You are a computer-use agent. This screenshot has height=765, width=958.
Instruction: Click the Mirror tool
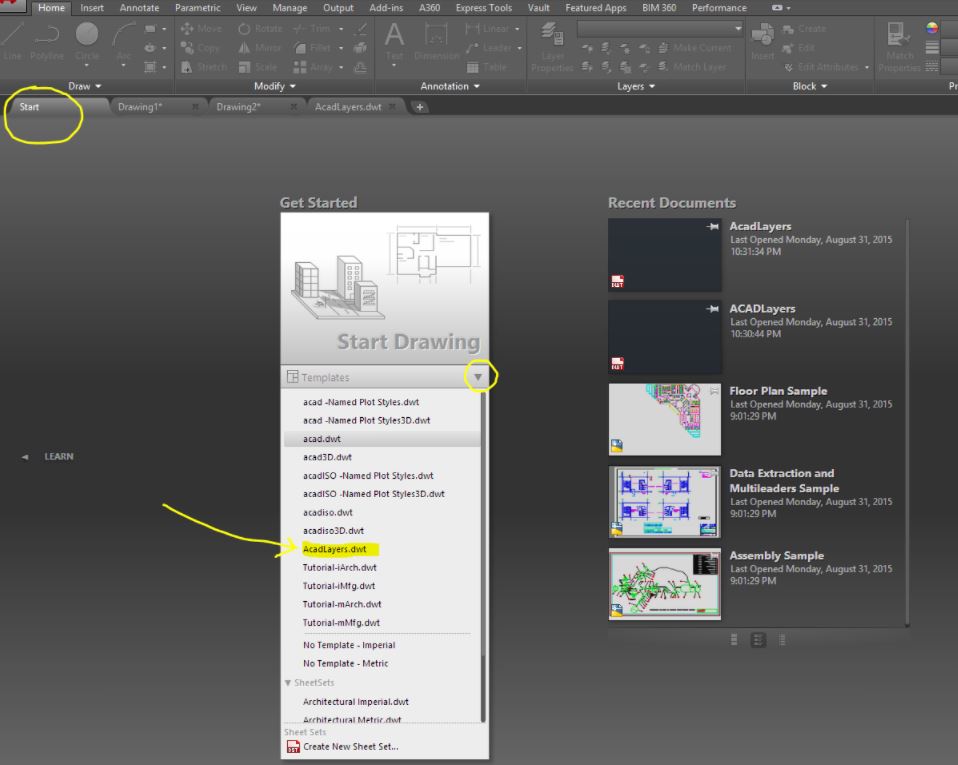[260, 48]
